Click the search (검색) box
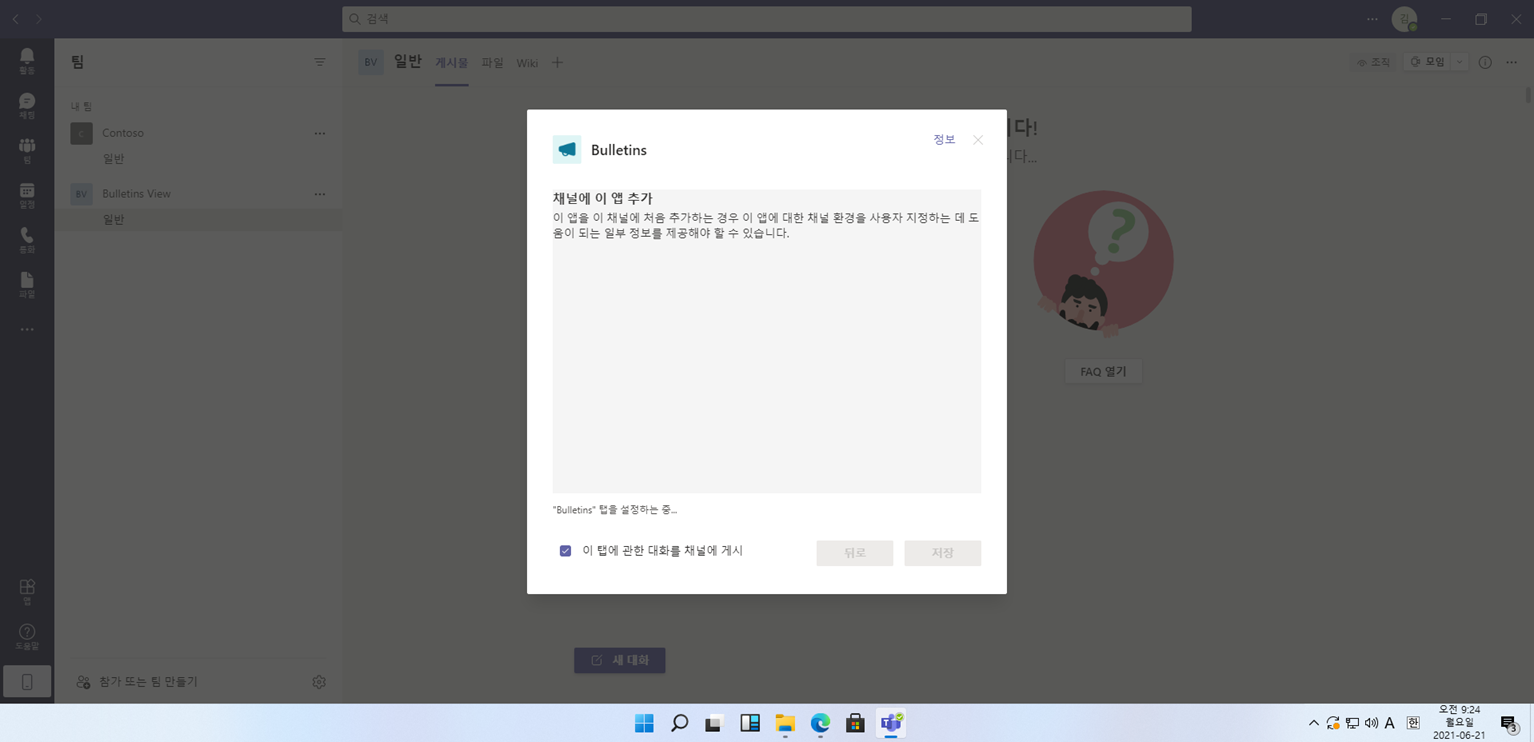1534x742 pixels. tap(767, 19)
